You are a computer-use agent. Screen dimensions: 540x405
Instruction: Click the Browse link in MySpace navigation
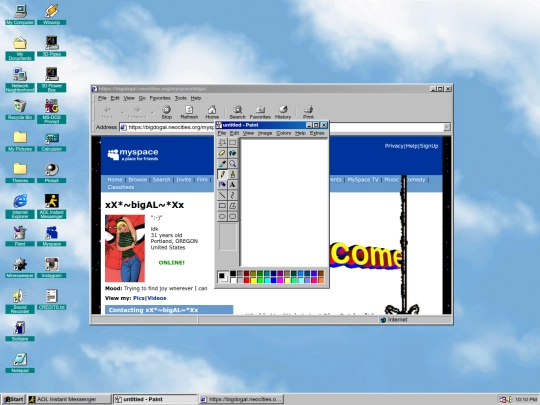point(137,179)
